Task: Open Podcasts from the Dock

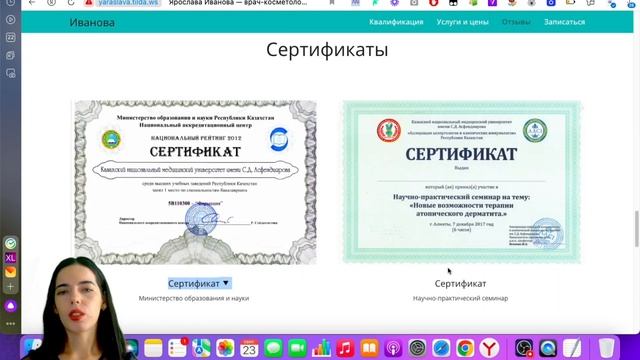Action: [393, 349]
